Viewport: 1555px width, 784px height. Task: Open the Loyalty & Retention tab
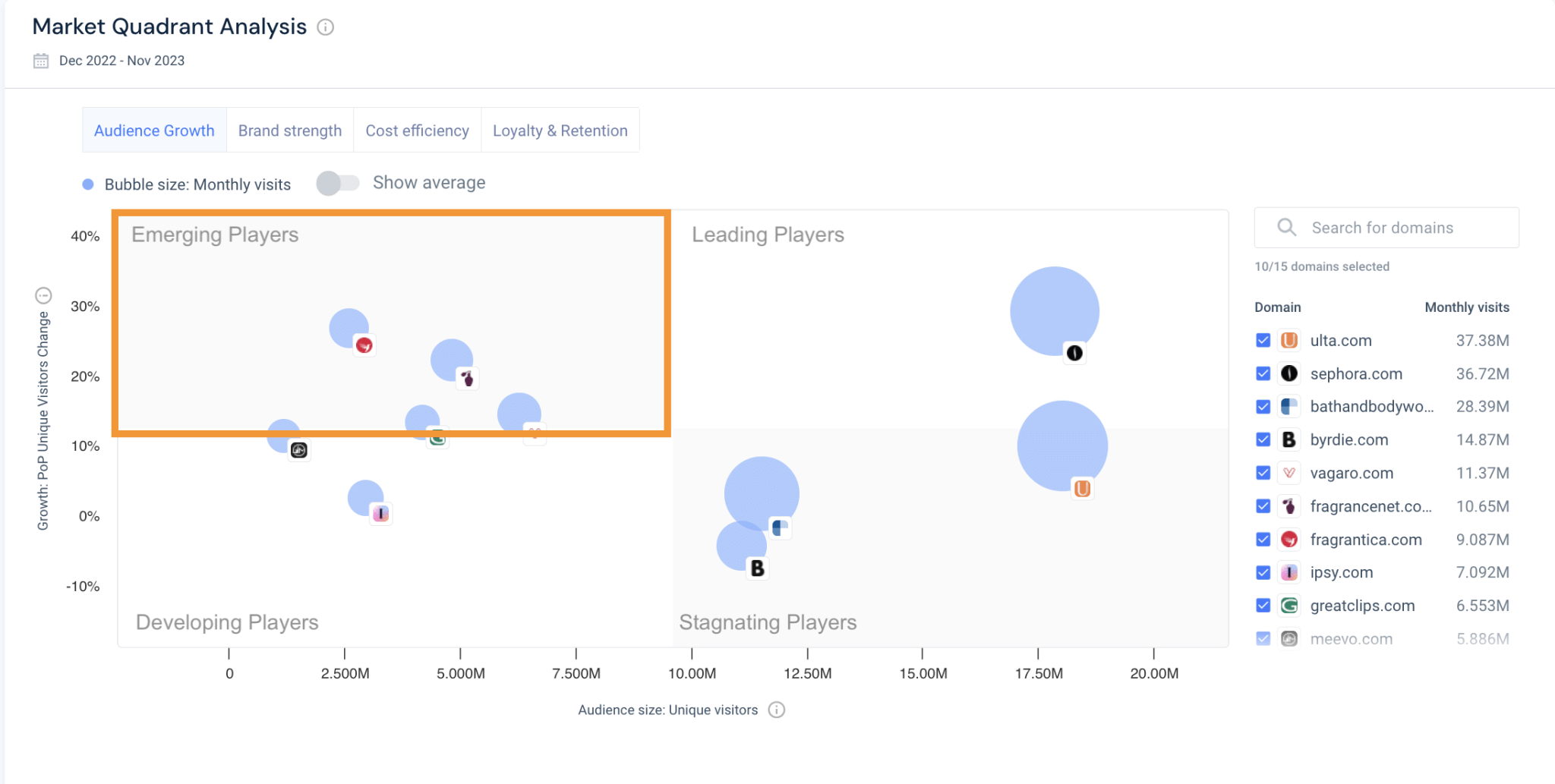click(x=560, y=130)
